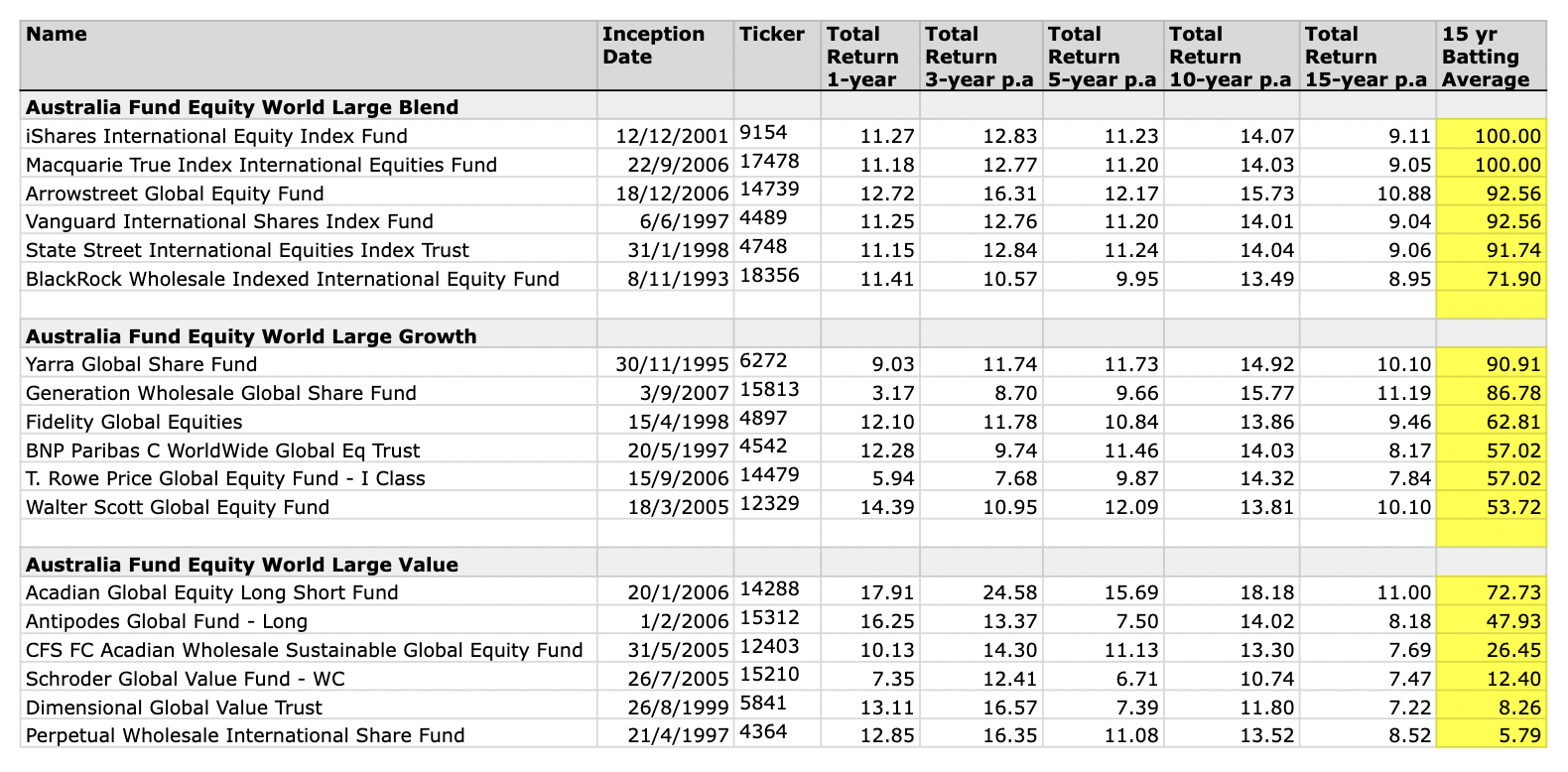Click the Walter Scott Global Equity Fund name
The width and height of the screenshot is (1568, 772).
click(x=178, y=507)
